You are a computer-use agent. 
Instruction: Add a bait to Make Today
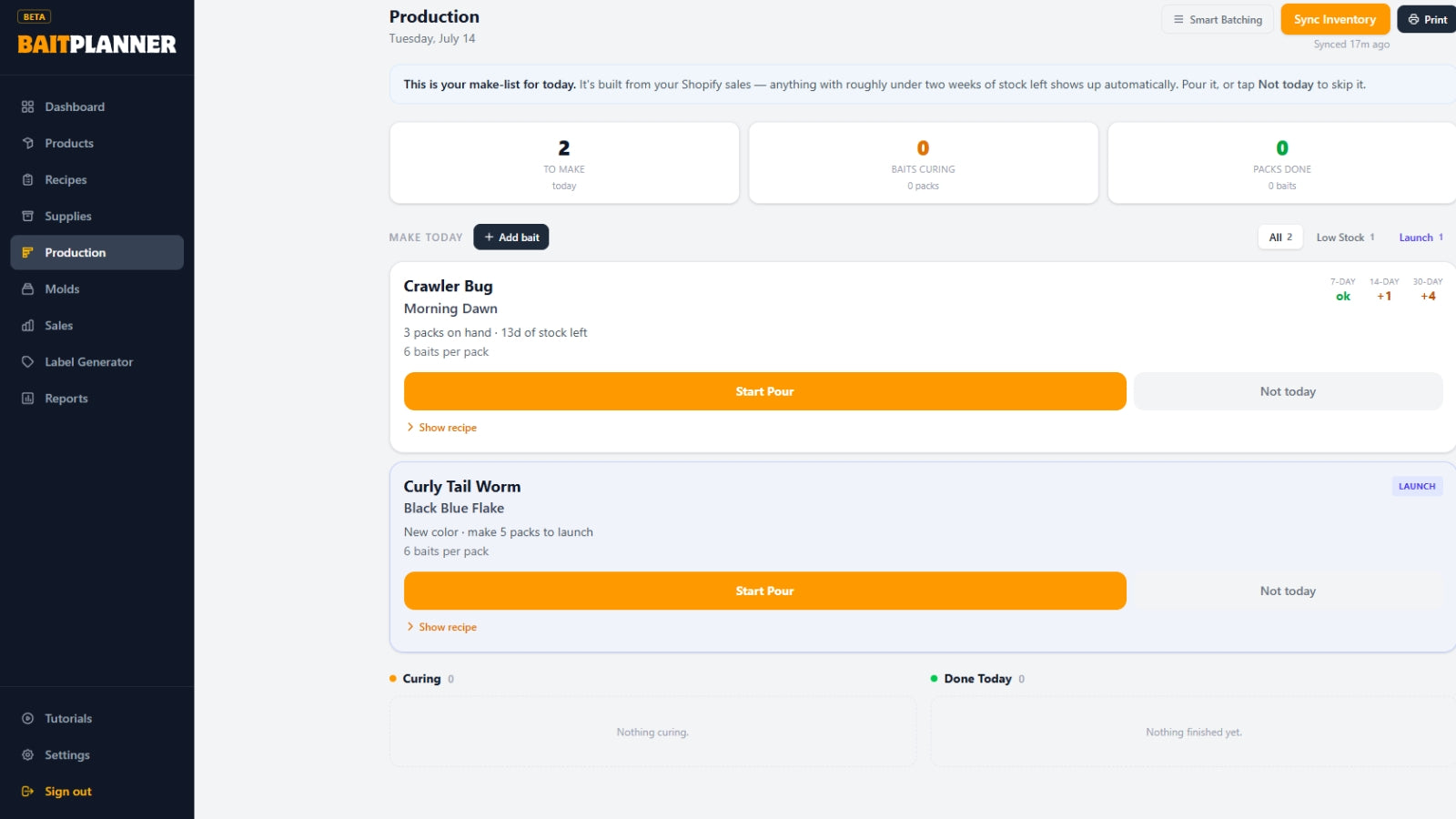(x=511, y=238)
